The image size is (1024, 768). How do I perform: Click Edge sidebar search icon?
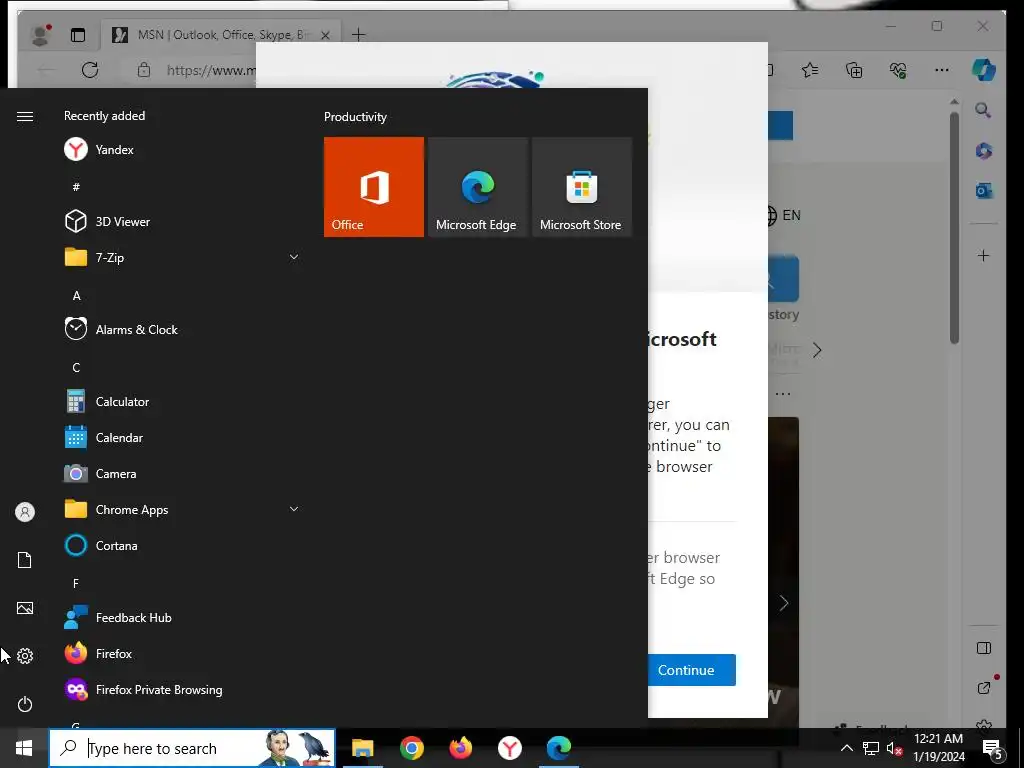click(x=984, y=110)
